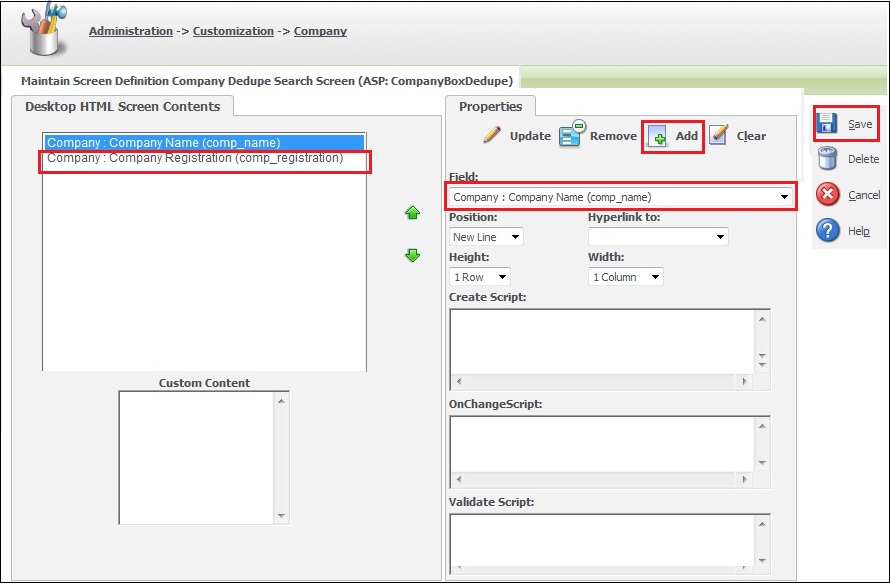This screenshot has width=890, height=584.
Task: Click Validate Script vertical scroll up arrow
Action: pyautogui.click(x=762, y=524)
